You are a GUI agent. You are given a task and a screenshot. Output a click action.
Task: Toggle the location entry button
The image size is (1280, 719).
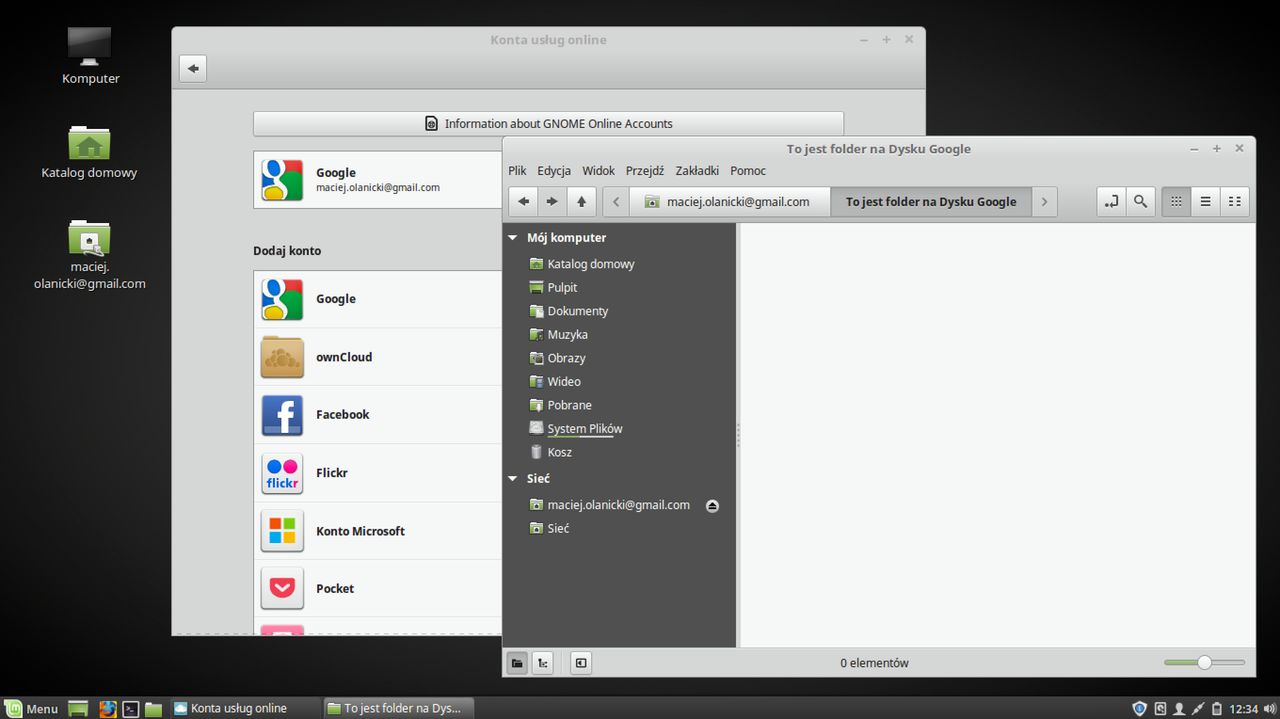click(1111, 201)
